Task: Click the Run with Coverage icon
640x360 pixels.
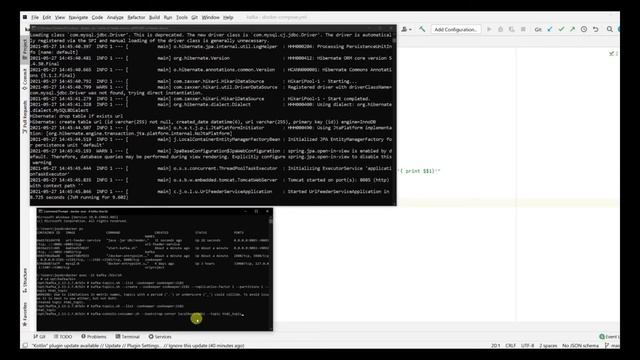Action: [x=512, y=29]
